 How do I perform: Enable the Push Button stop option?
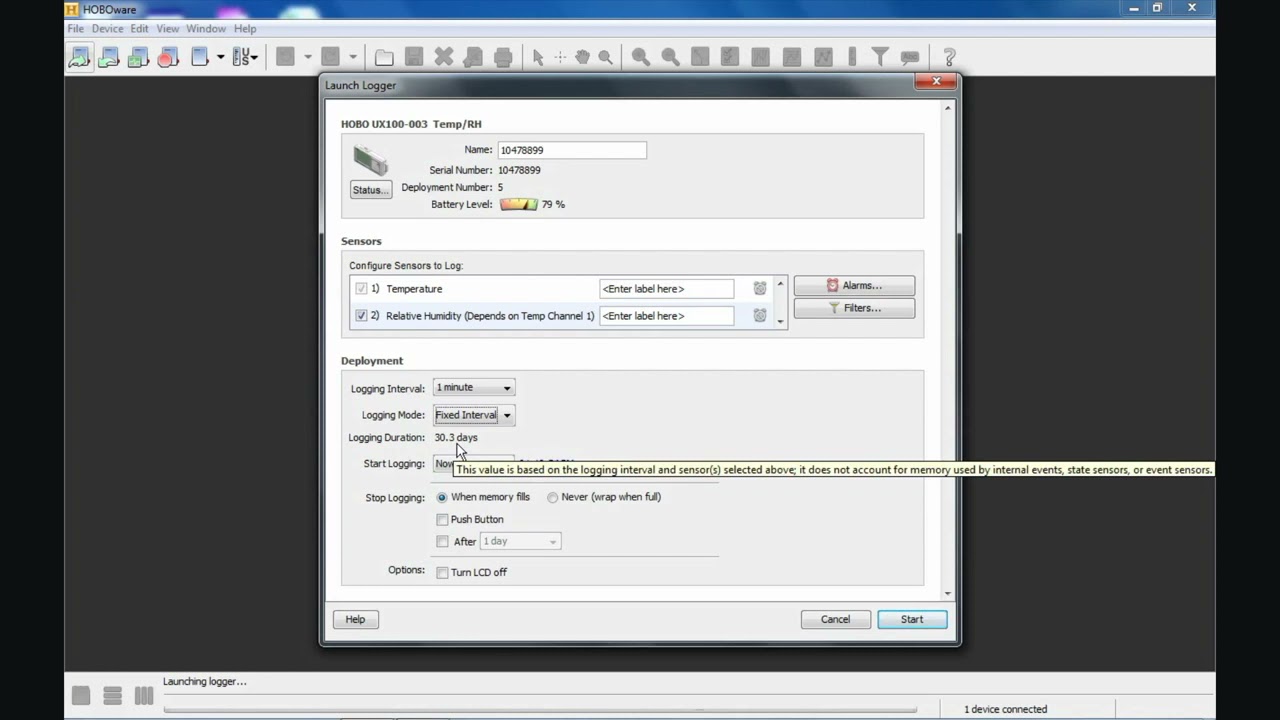point(442,520)
